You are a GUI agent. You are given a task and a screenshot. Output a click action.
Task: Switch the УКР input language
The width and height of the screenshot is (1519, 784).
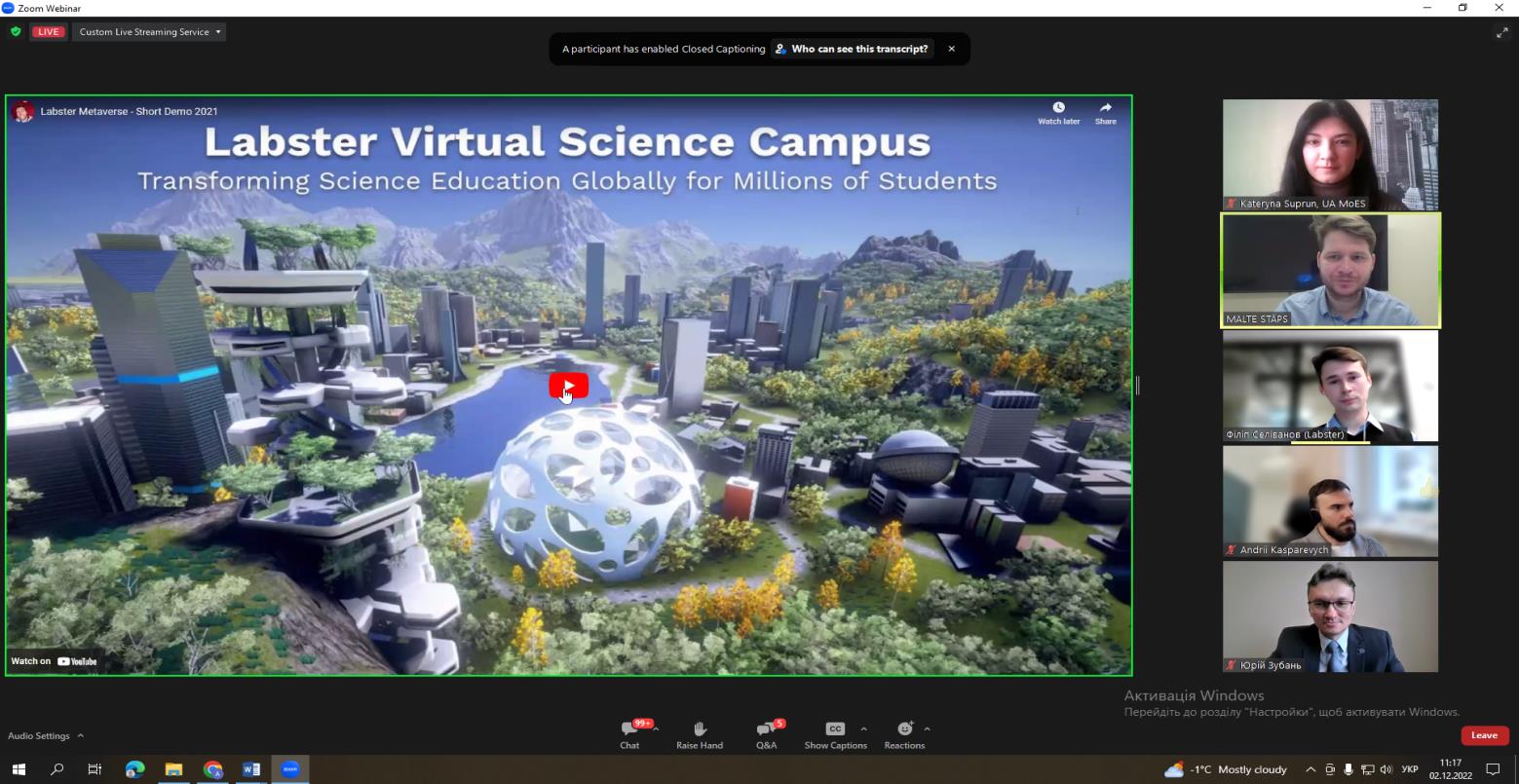click(1410, 769)
